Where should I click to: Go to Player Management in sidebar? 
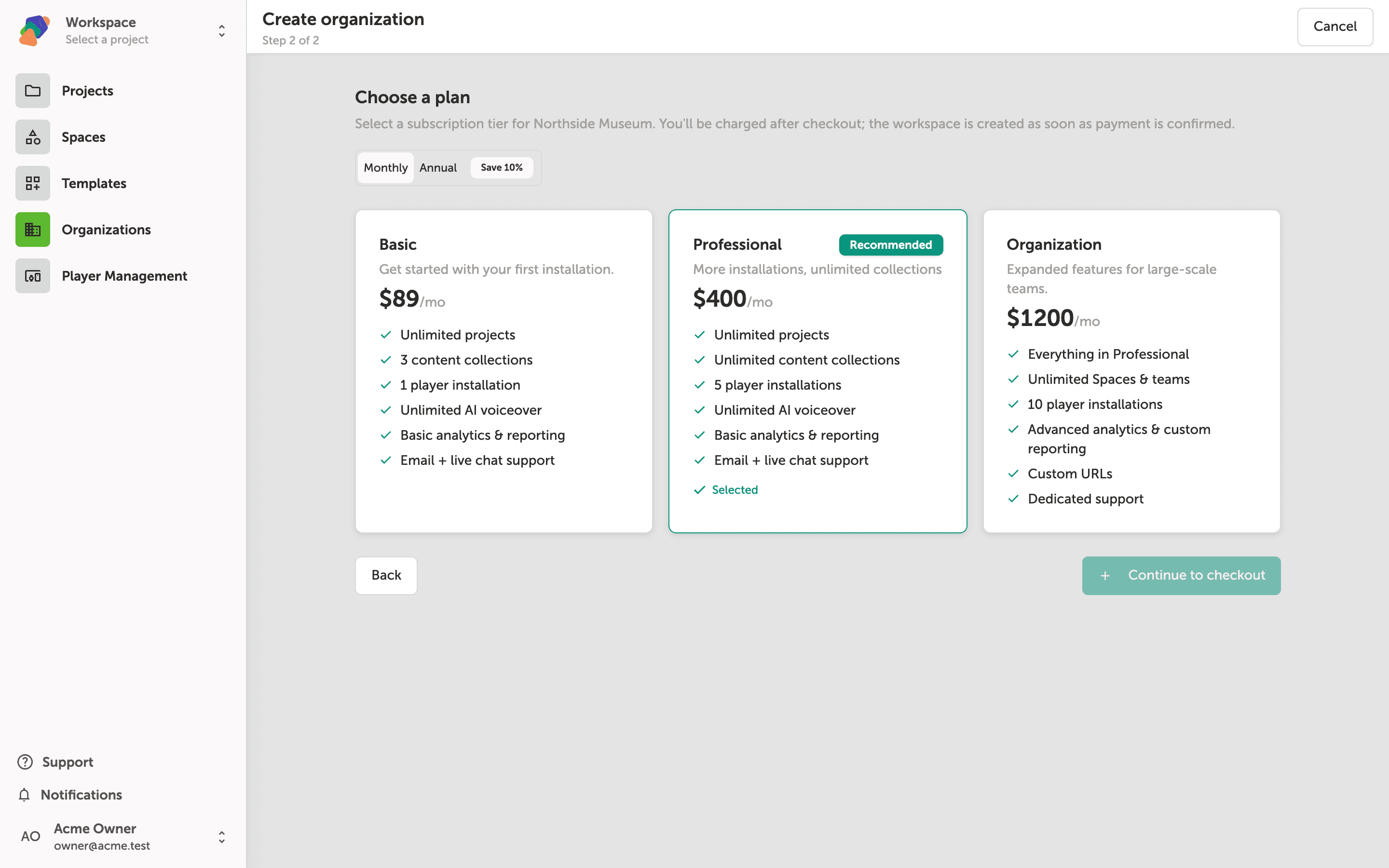(x=123, y=276)
